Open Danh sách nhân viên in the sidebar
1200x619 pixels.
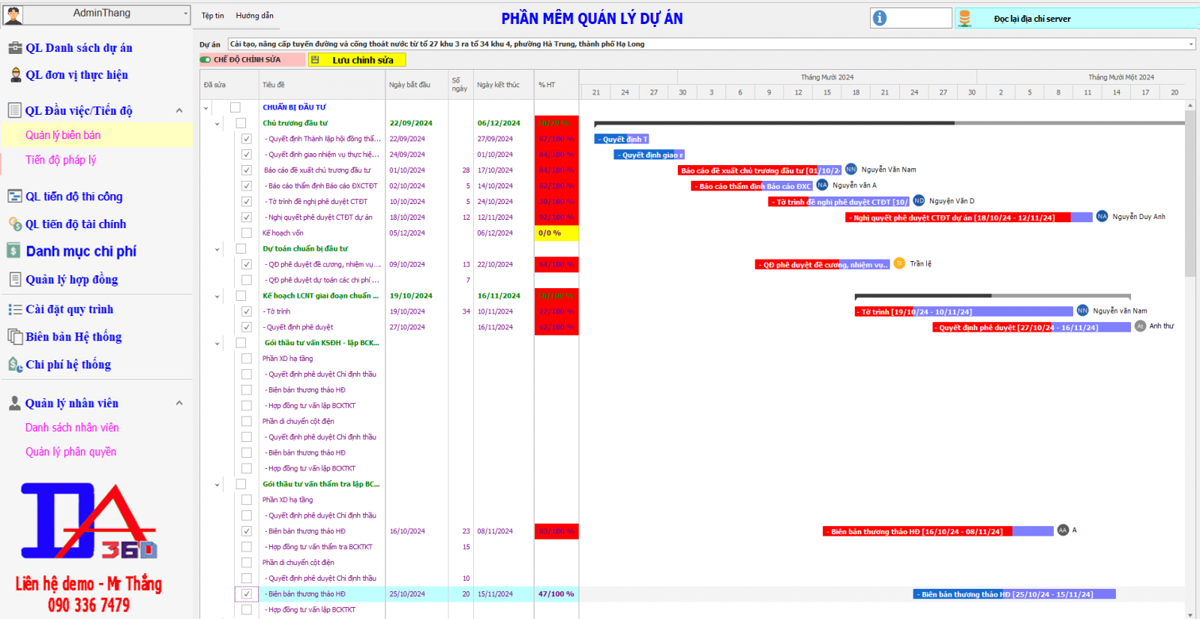[72, 428]
